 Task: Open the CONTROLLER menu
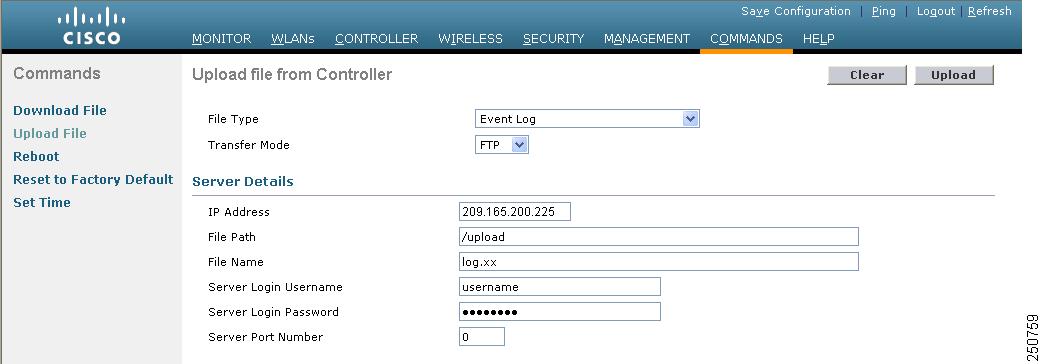(376, 39)
